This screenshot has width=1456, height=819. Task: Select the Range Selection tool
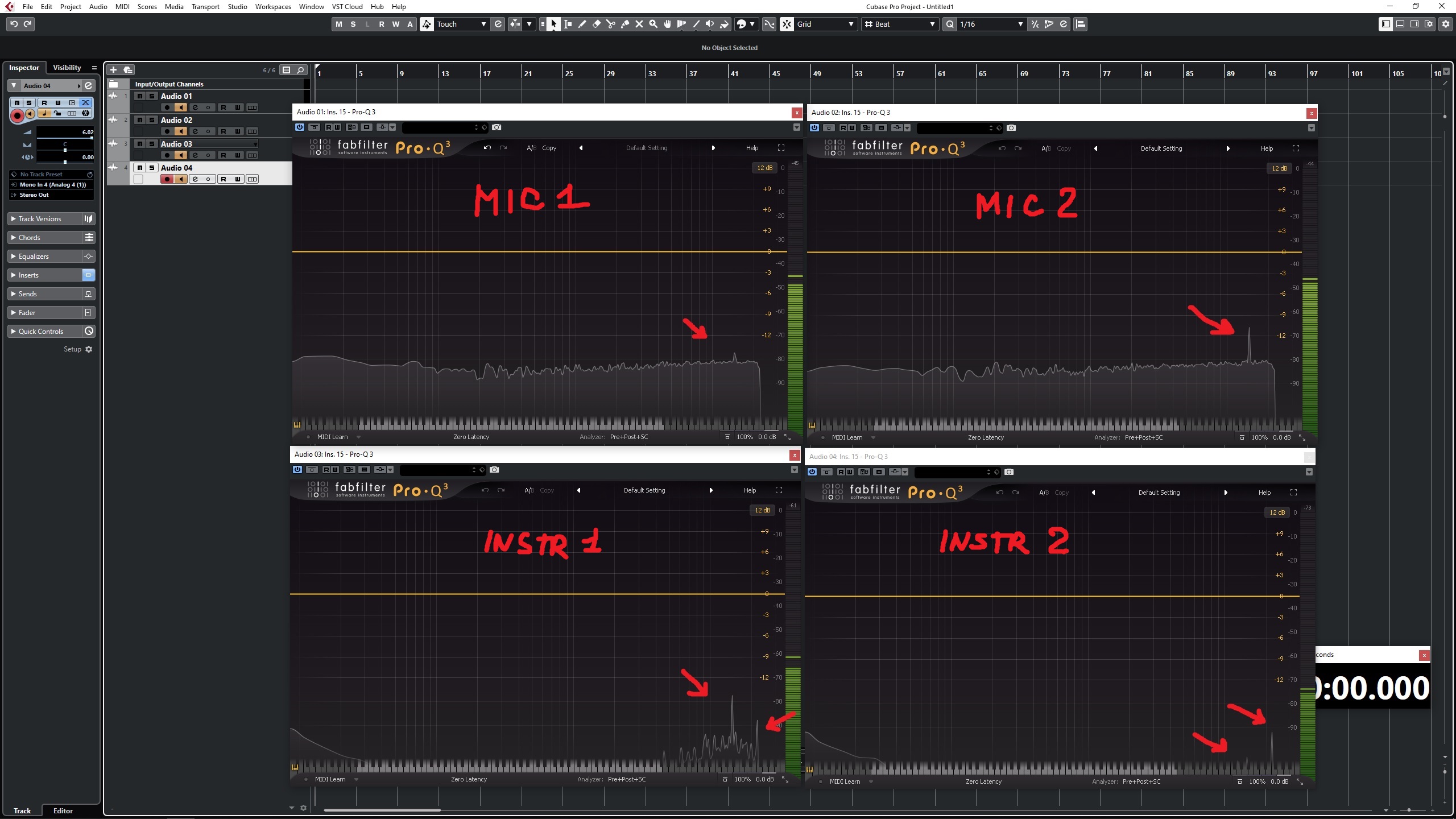(x=568, y=24)
